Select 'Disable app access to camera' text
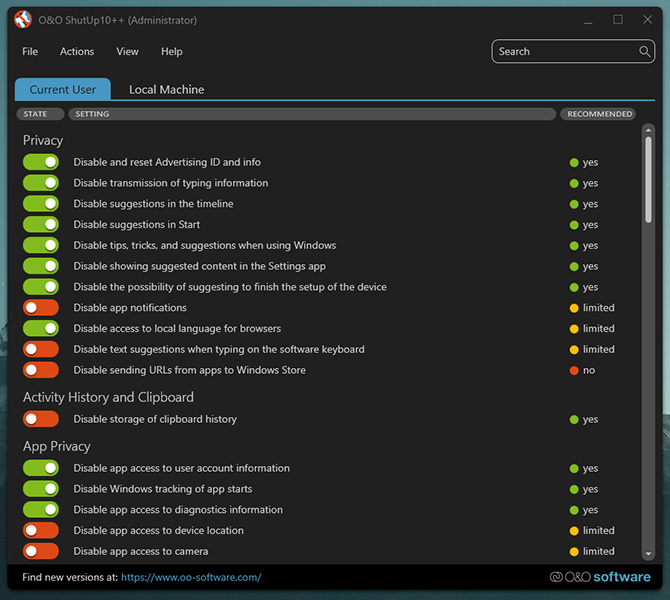The width and height of the screenshot is (670, 600). (x=141, y=551)
